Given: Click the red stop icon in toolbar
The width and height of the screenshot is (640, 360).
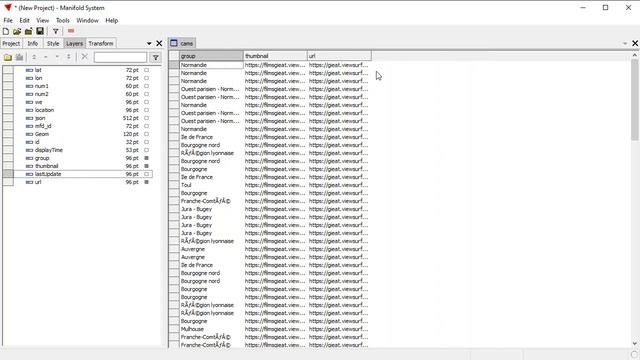Looking at the screenshot, I should tap(71, 31).
